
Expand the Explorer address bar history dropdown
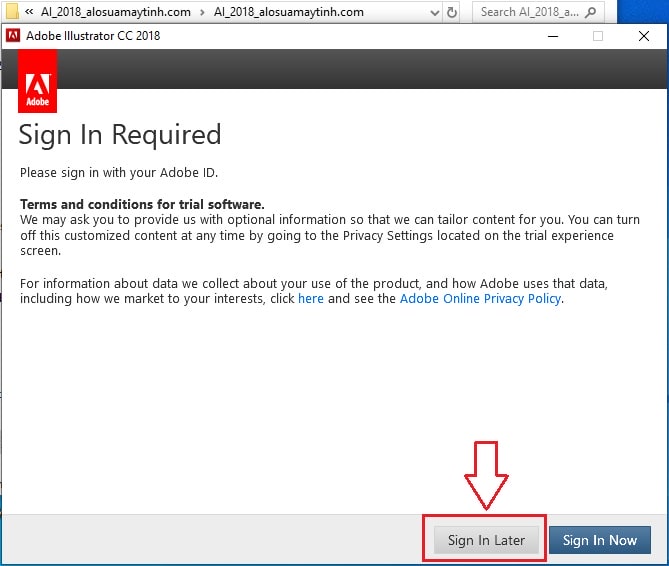[434, 12]
